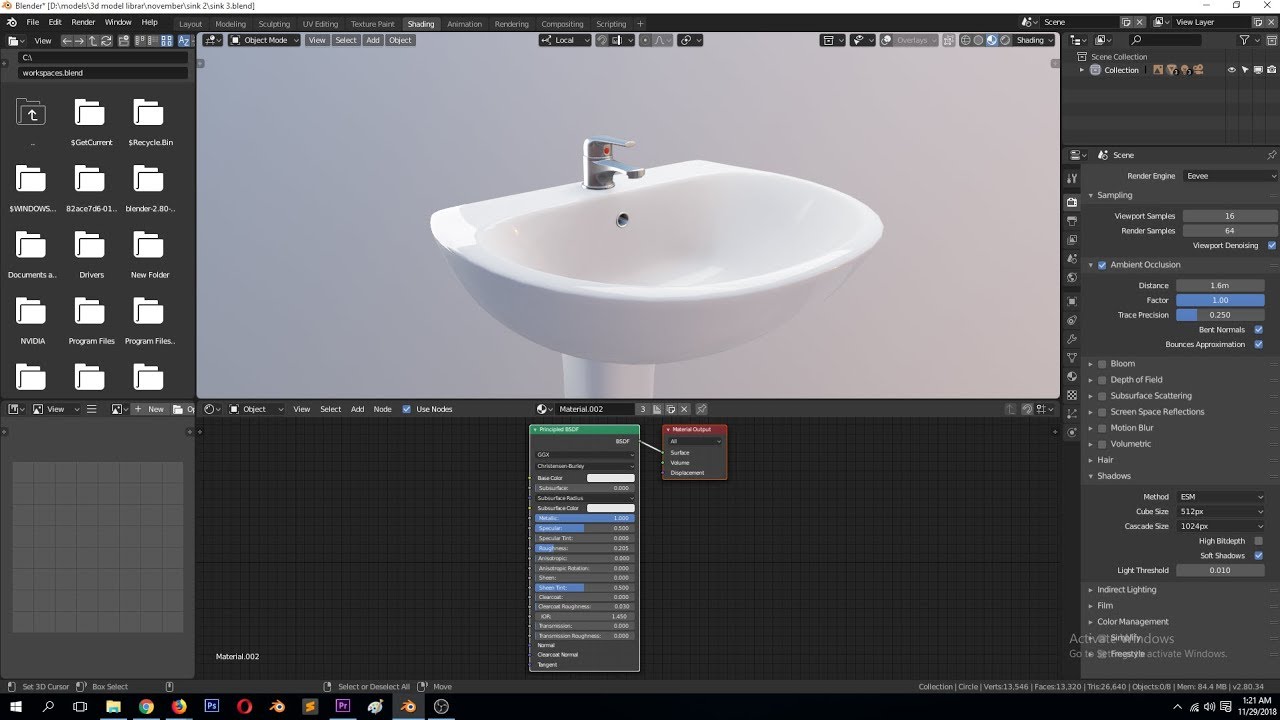Enable High Bitdepth shadows checkbox
This screenshot has width=1280, height=720.
1258,541
